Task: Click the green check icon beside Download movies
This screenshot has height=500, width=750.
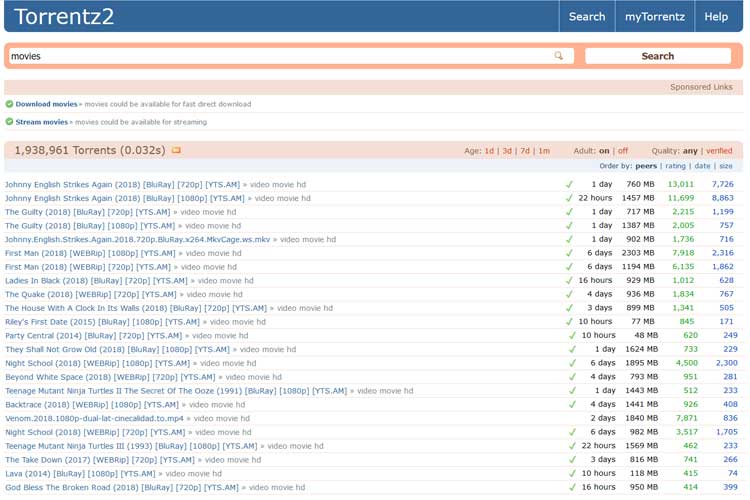Action: (x=9, y=104)
